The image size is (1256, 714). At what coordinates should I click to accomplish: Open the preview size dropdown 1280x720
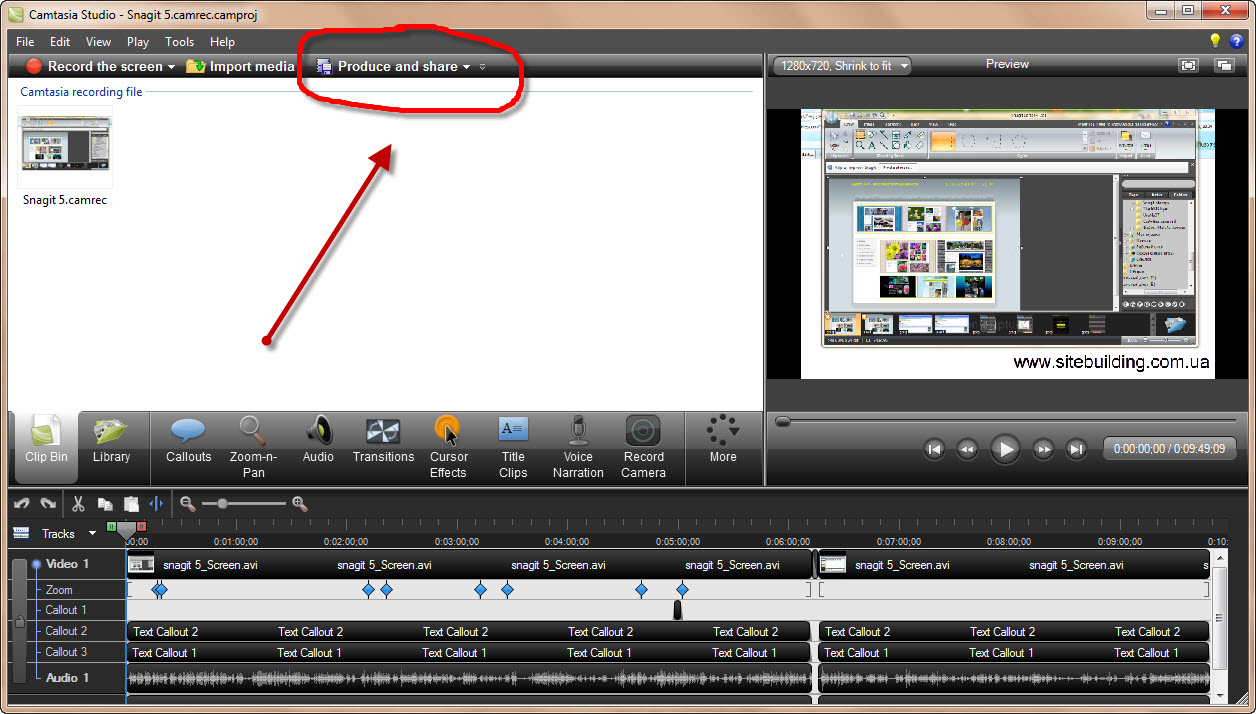[x=841, y=66]
